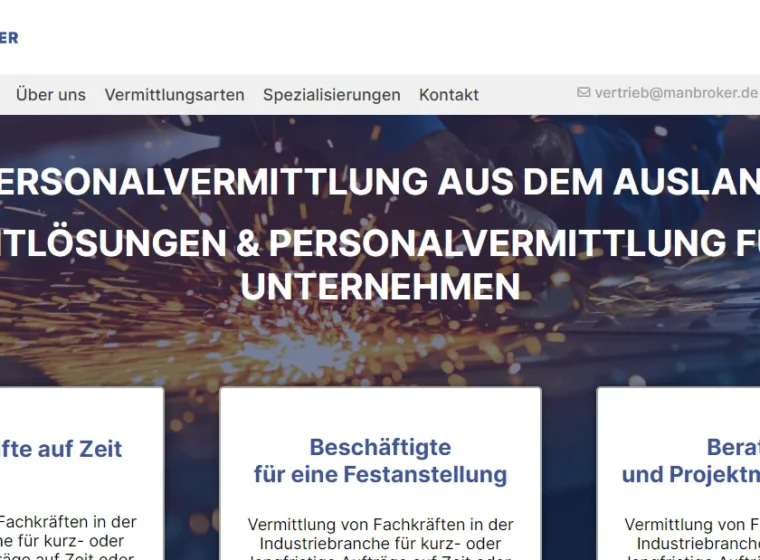760x560 pixels.
Task: Click the 'PERSONALVERMITTLUNG AUS DEM AUSLAND' hero headline
Action: pos(380,181)
